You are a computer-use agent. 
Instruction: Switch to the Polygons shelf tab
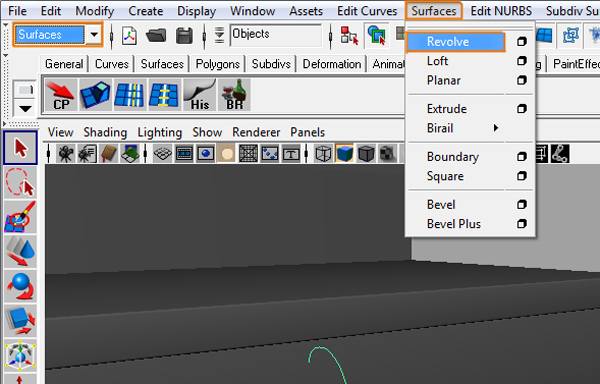[x=217, y=64]
